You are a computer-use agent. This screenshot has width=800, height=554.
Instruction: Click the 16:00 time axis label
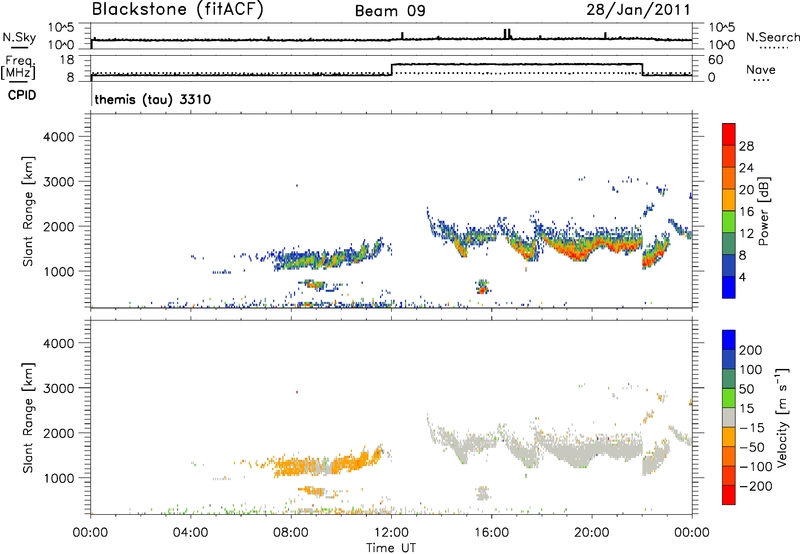pos(491,533)
